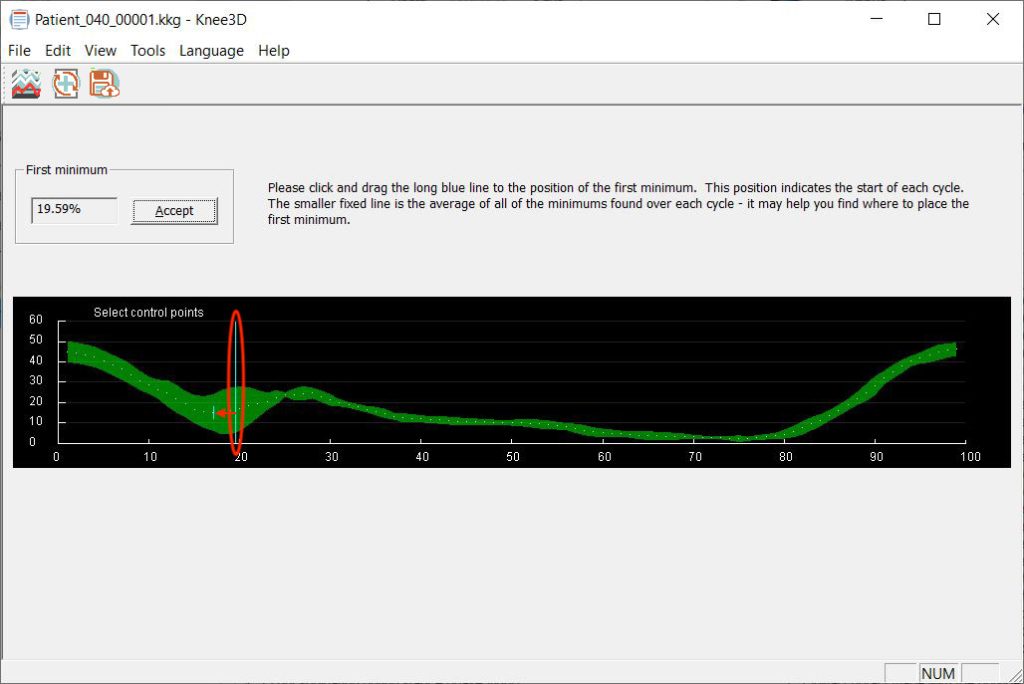
Task: Click the Accept button
Action: click(174, 211)
